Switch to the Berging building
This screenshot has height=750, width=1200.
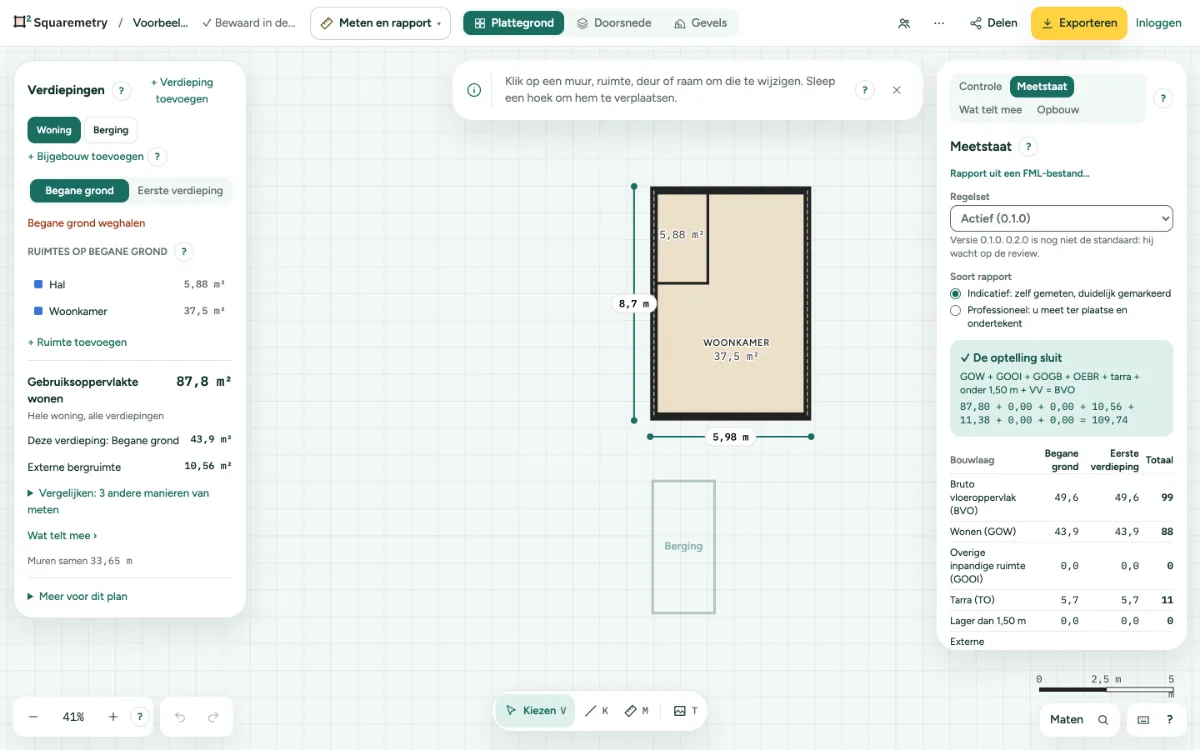pos(111,130)
